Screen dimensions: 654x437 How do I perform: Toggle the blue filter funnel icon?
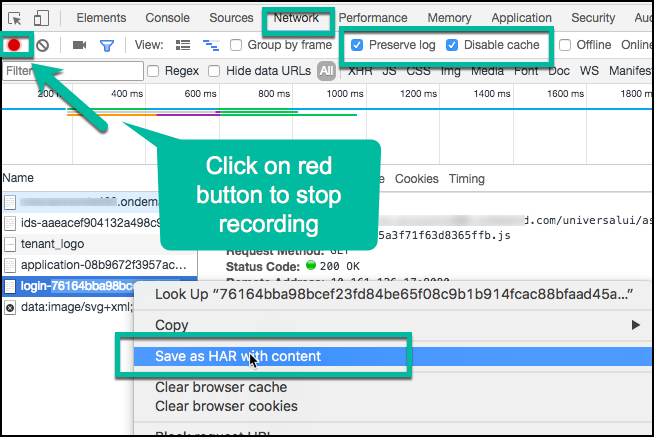(x=107, y=45)
